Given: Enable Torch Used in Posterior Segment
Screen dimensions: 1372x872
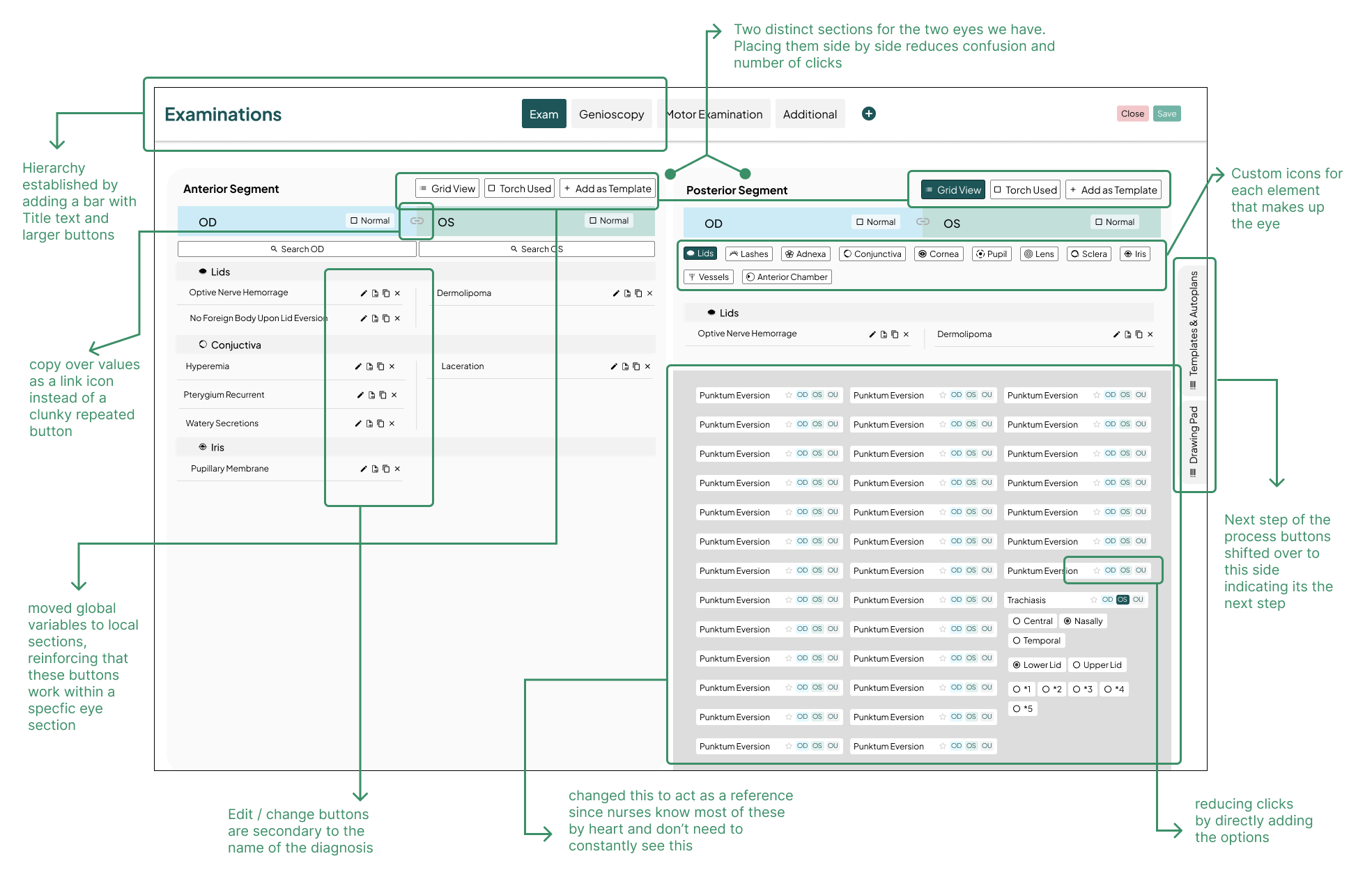Looking at the screenshot, I should [x=1024, y=190].
